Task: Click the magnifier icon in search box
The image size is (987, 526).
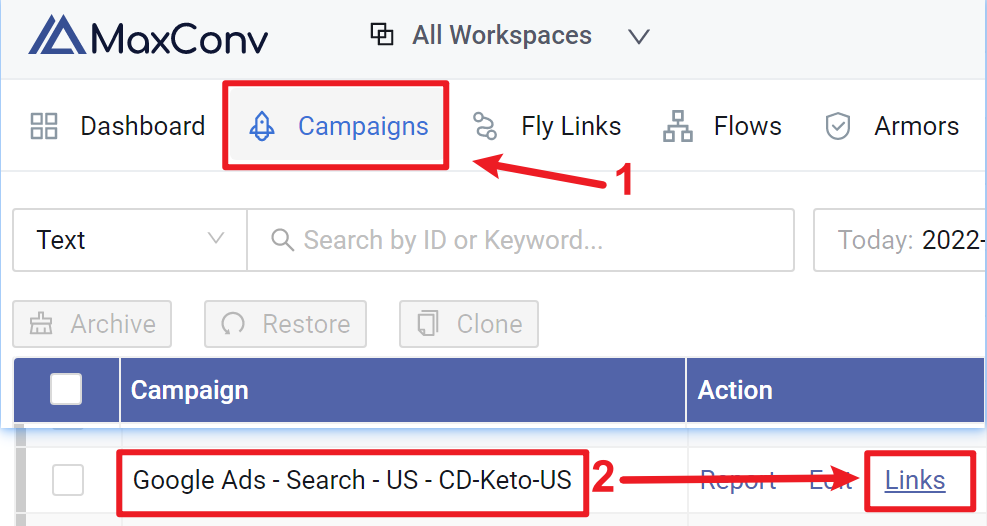Action: click(282, 240)
